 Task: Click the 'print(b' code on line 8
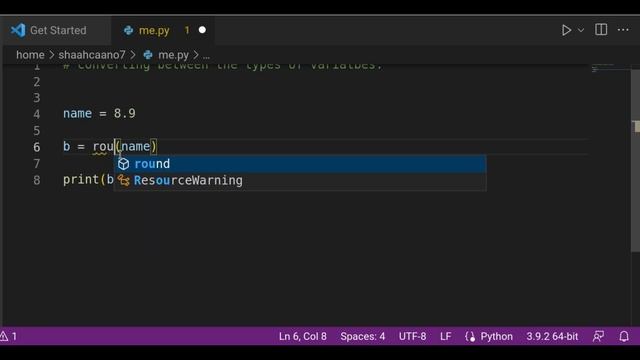click(88, 180)
